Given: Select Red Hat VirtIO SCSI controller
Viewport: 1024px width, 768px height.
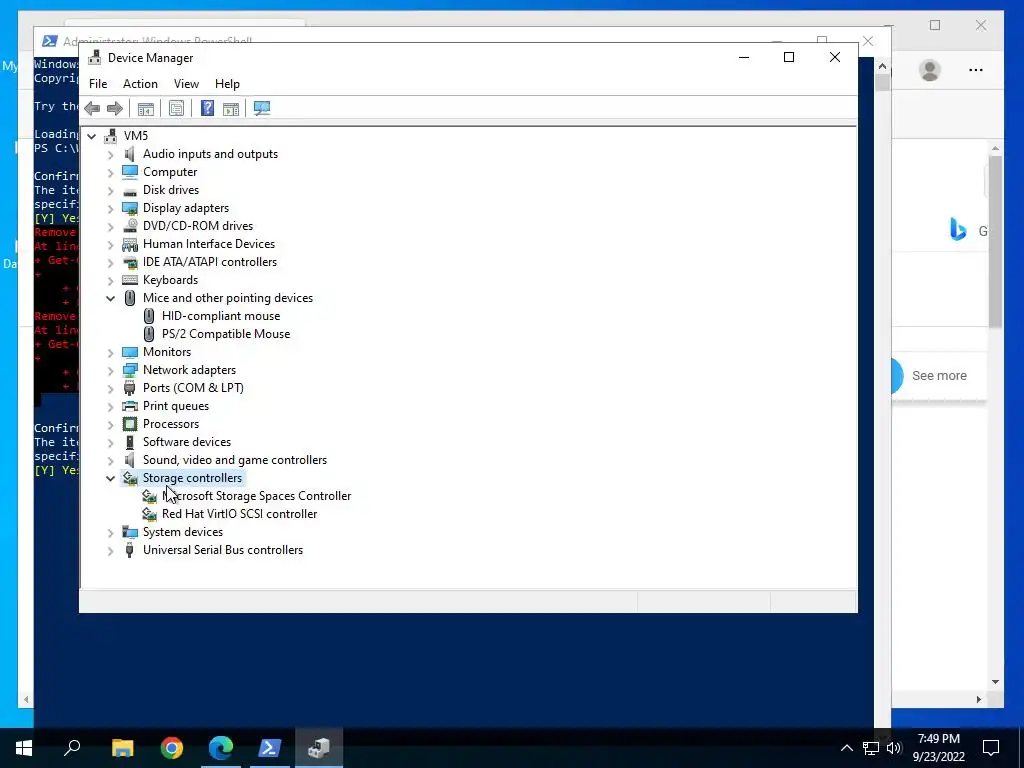Looking at the screenshot, I should [240, 514].
